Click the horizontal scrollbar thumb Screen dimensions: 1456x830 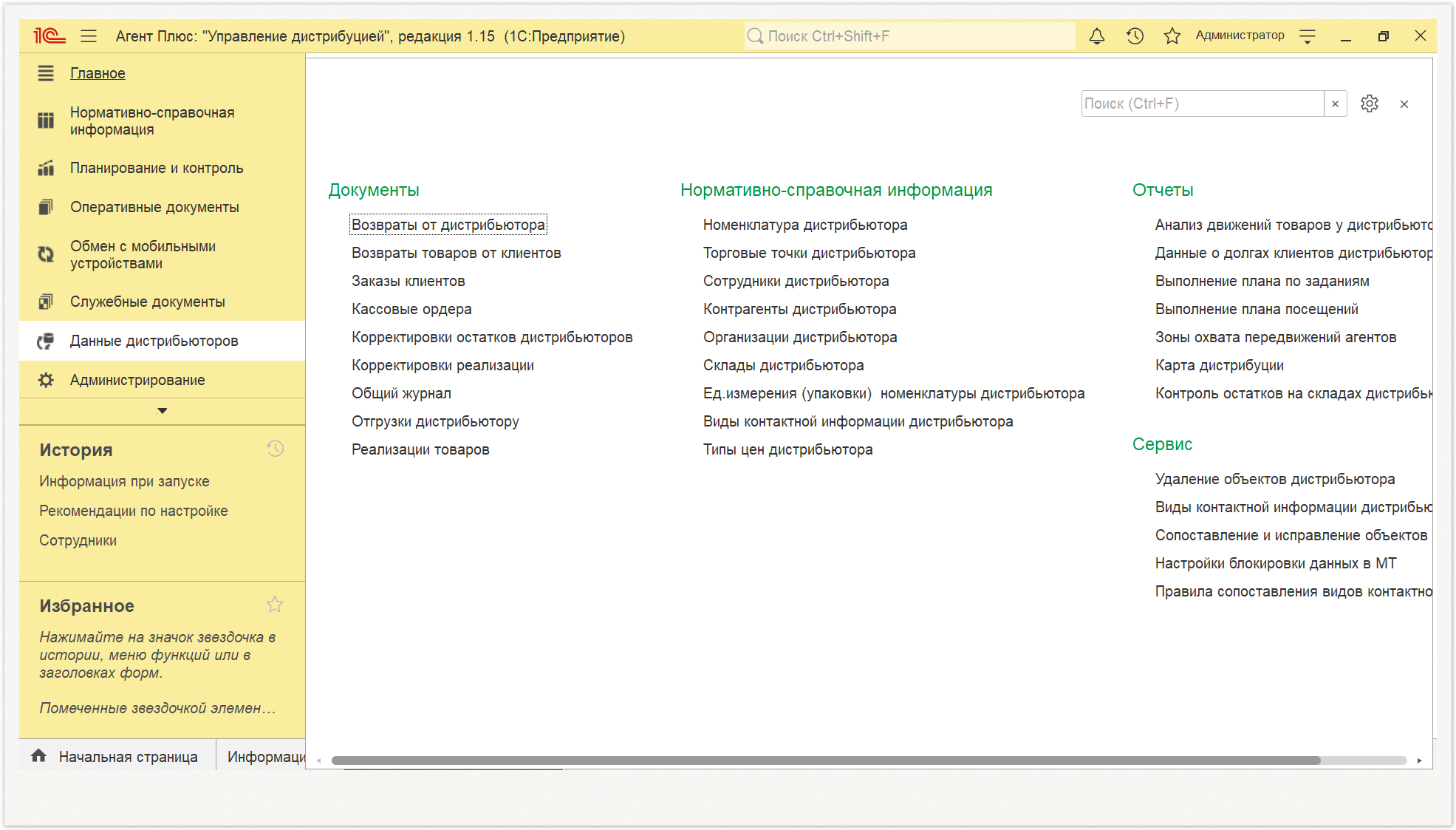coord(826,761)
